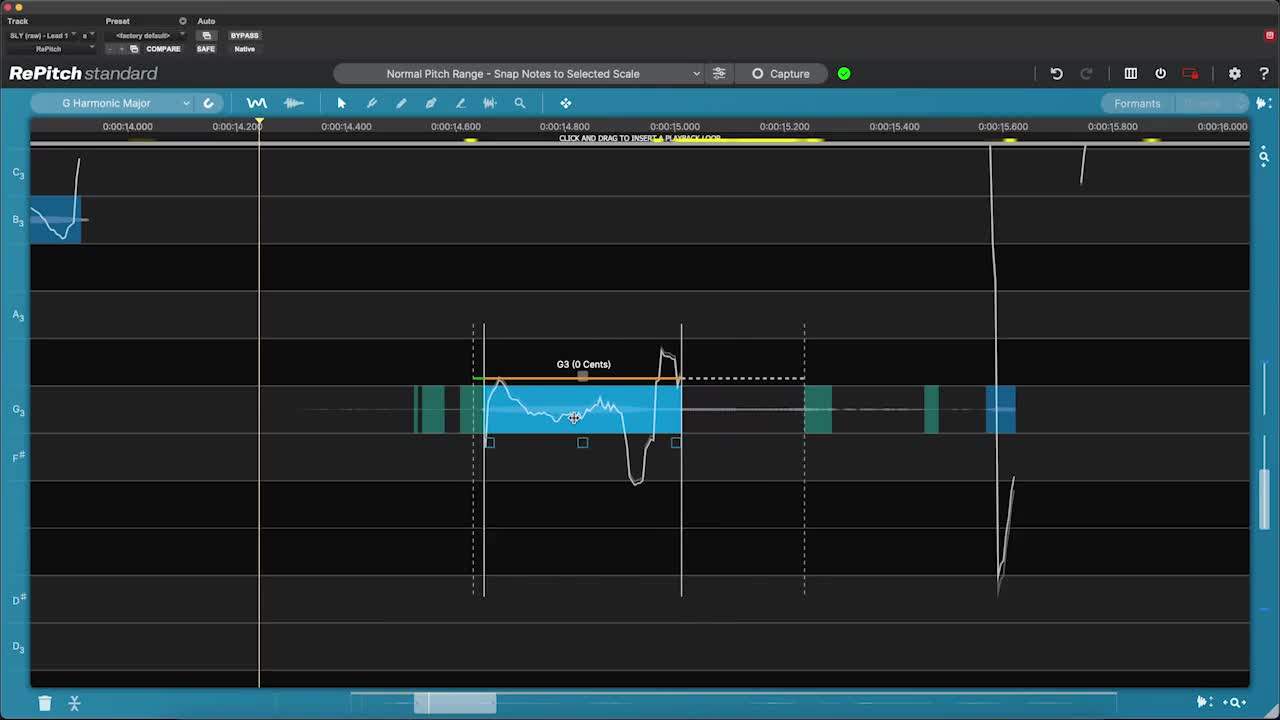Click timeline ruler at 0:00:15.000
The width and height of the screenshot is (1280, 720).
(x=675, y=127)
